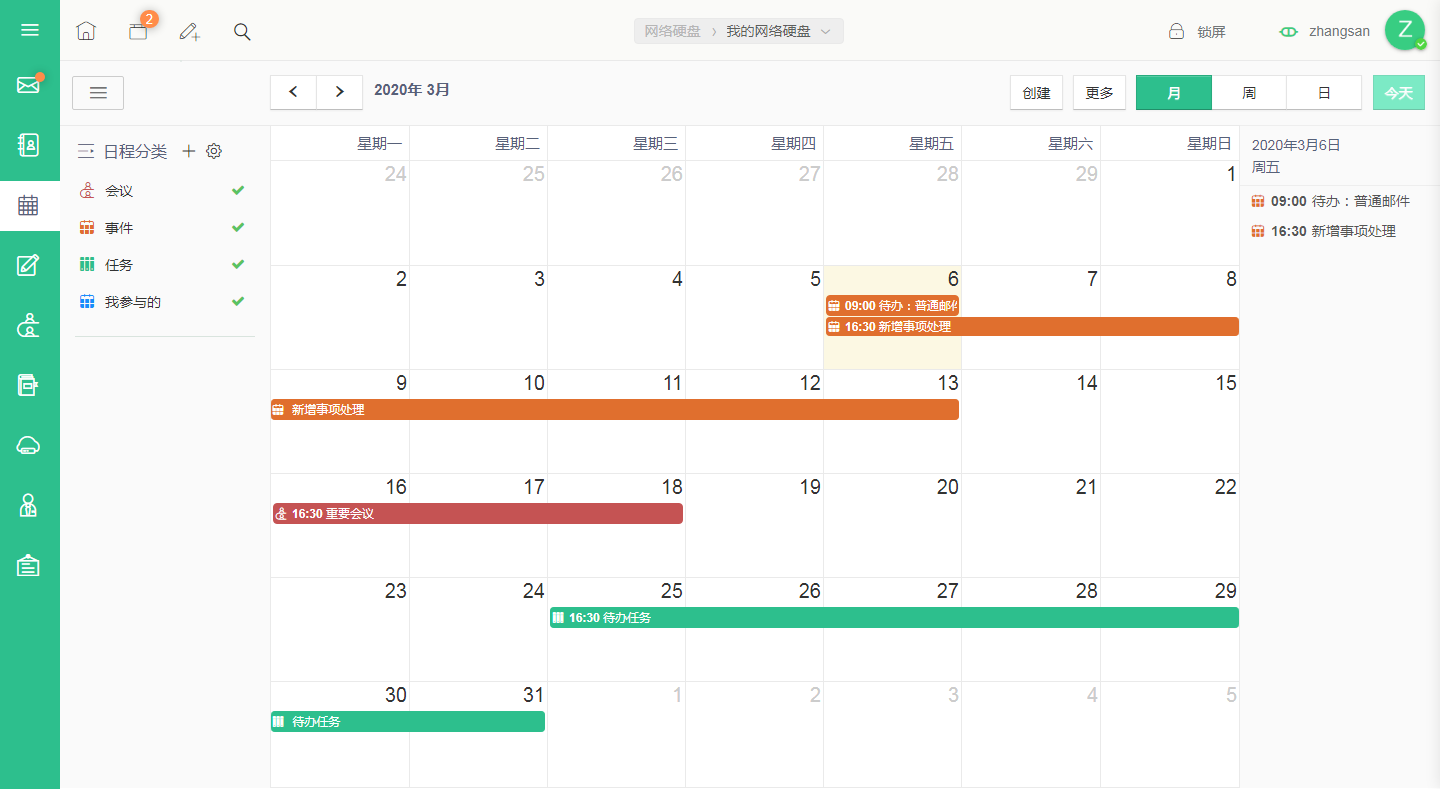Select the calendar icon in sidebar

[30, 206]
